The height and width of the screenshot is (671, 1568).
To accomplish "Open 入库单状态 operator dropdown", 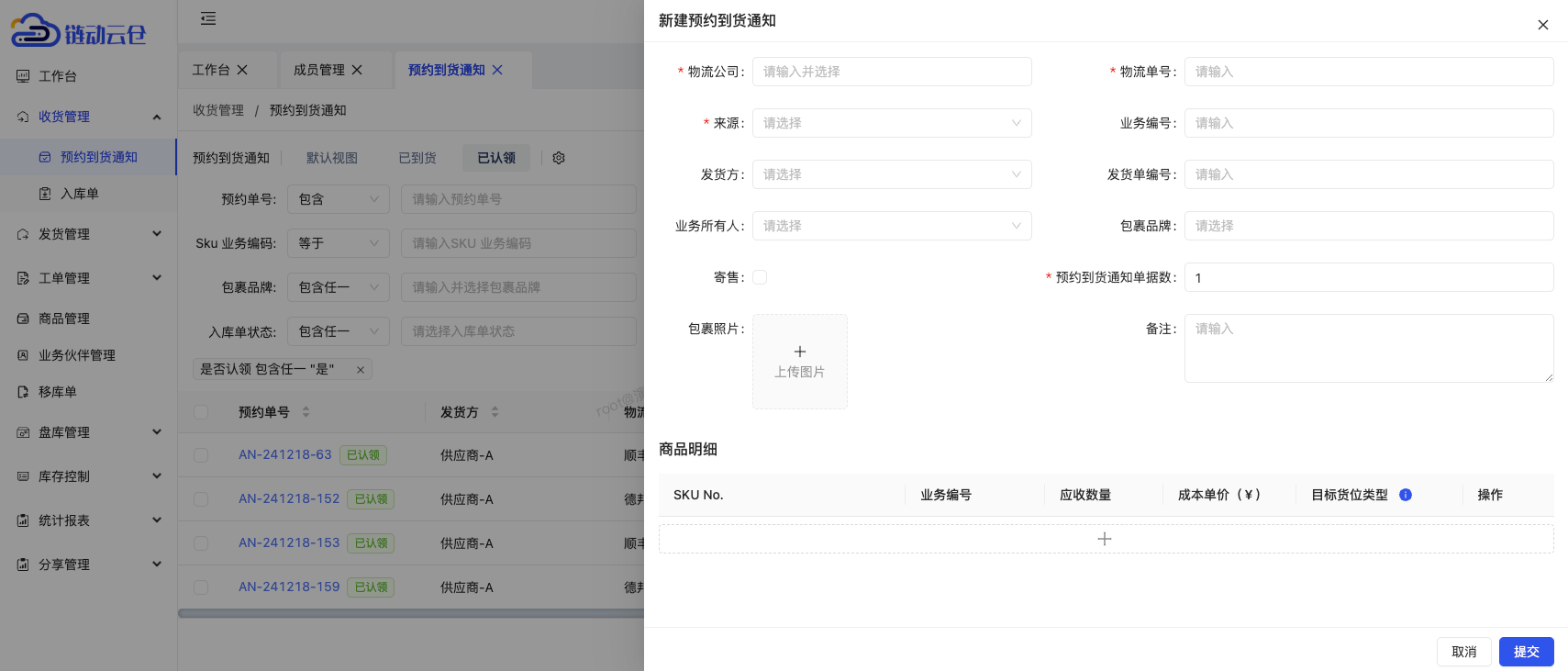I will [x=339, y=331].
